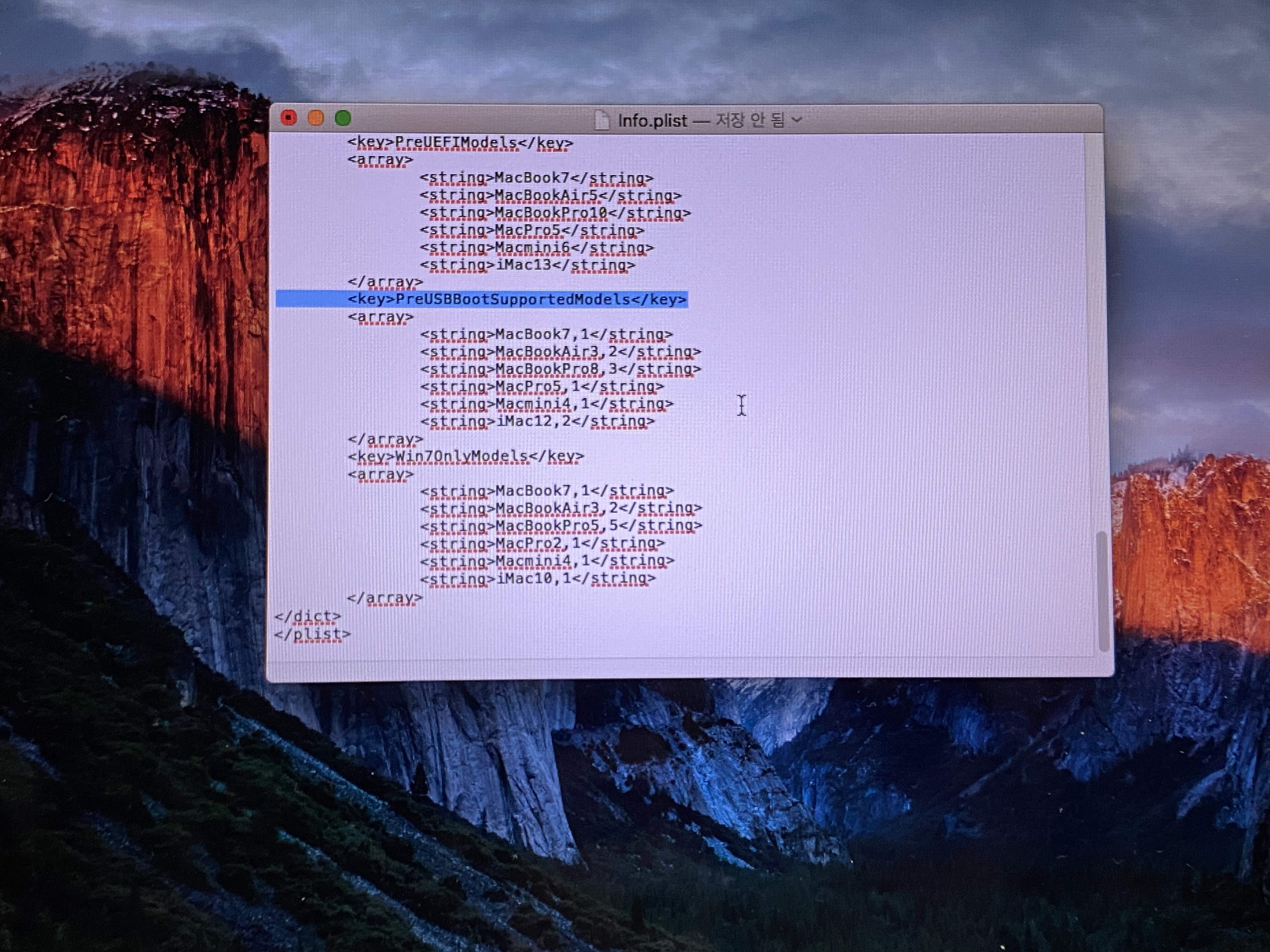
Task: Click the MacBook7 string under PreUEFIModels
Action: click(x=536, y=178)
